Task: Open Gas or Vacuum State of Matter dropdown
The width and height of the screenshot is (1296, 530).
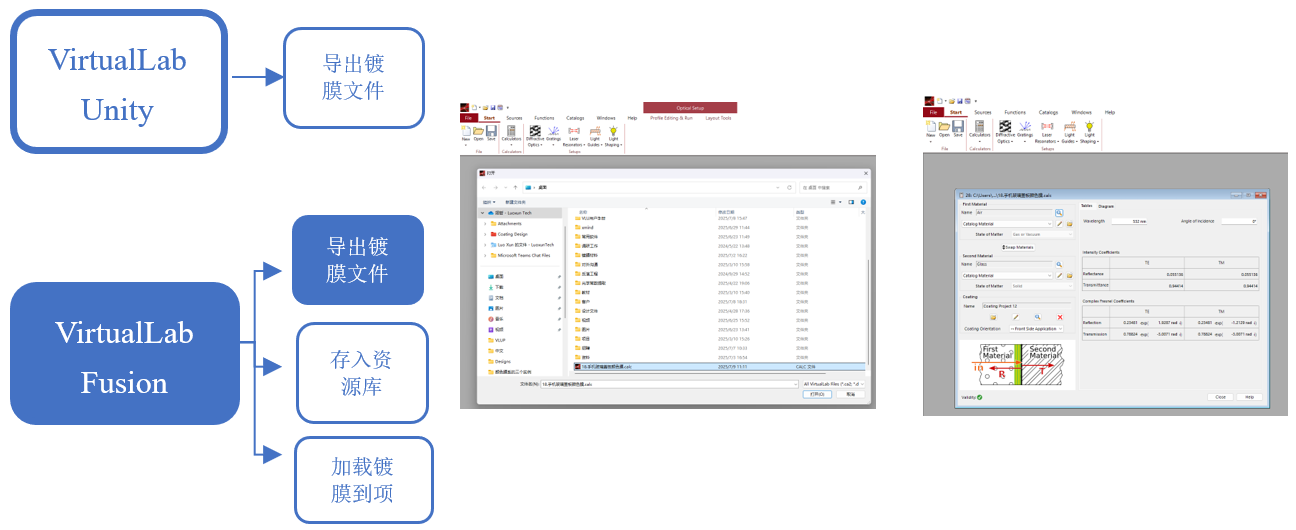Action: (x=1042, y=234)
